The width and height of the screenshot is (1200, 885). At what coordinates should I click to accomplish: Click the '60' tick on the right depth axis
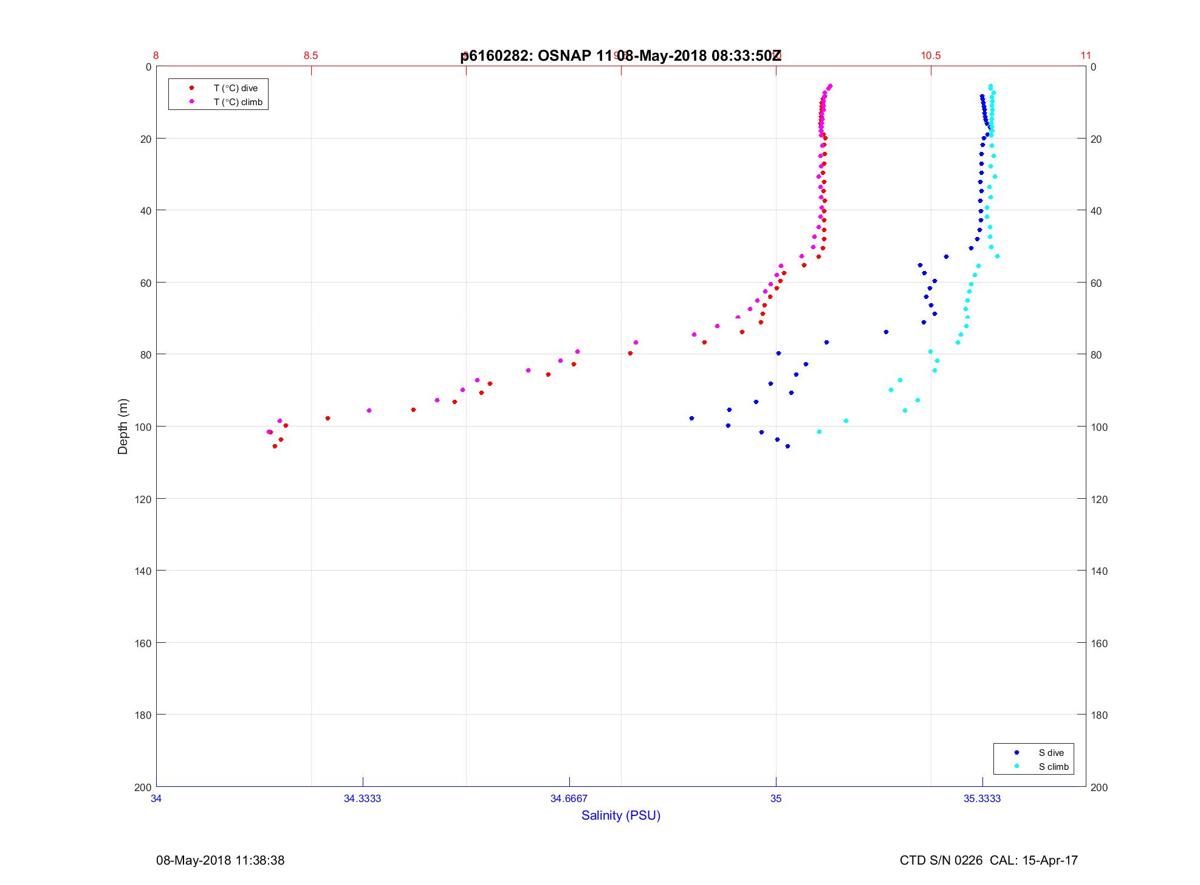pos(1097,283)
